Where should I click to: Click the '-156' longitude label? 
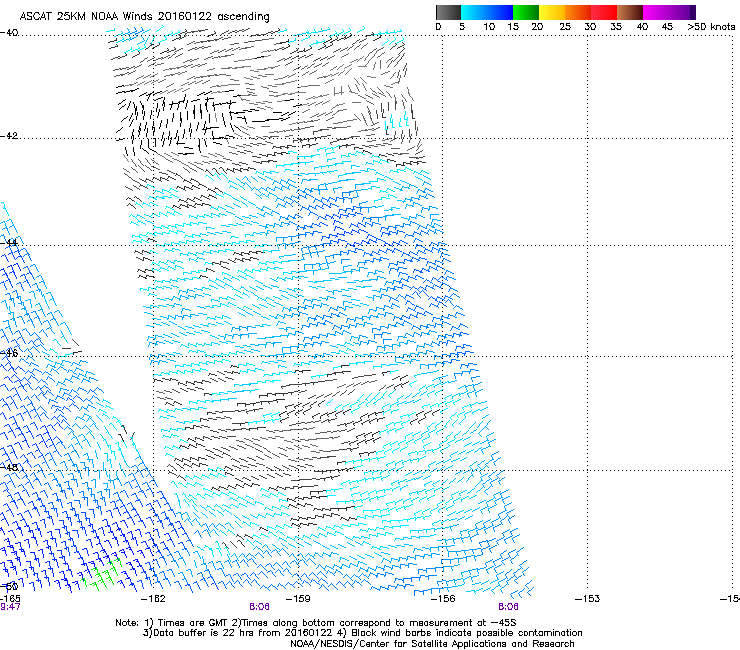pyautogui.click(x=443, y=599)
